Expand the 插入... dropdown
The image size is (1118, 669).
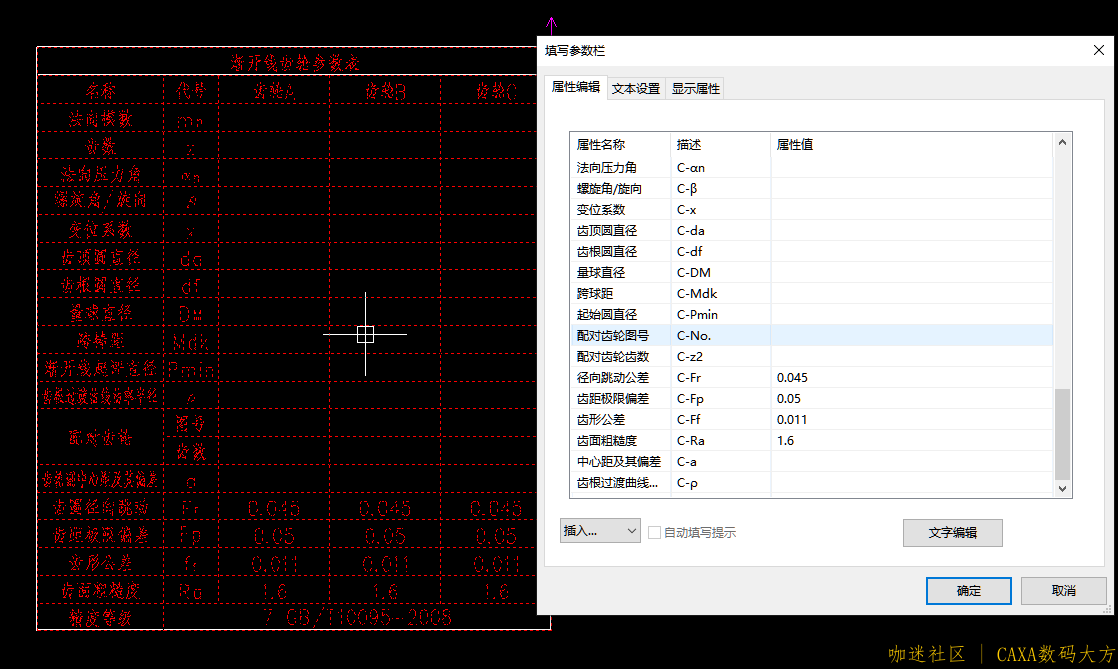[x=599, y=531]
